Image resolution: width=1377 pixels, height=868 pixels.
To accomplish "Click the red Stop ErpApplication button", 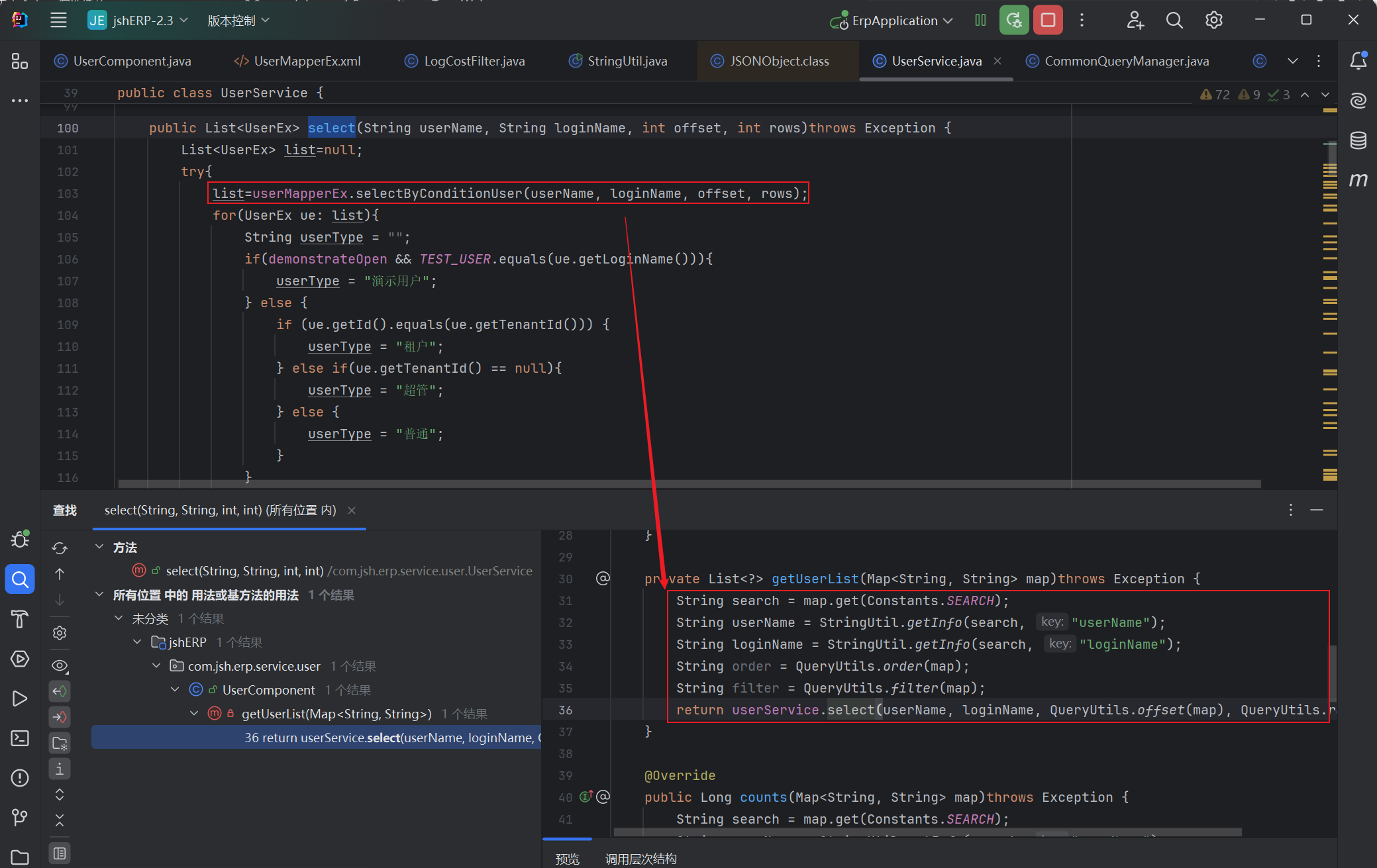I will (1048, 21).
